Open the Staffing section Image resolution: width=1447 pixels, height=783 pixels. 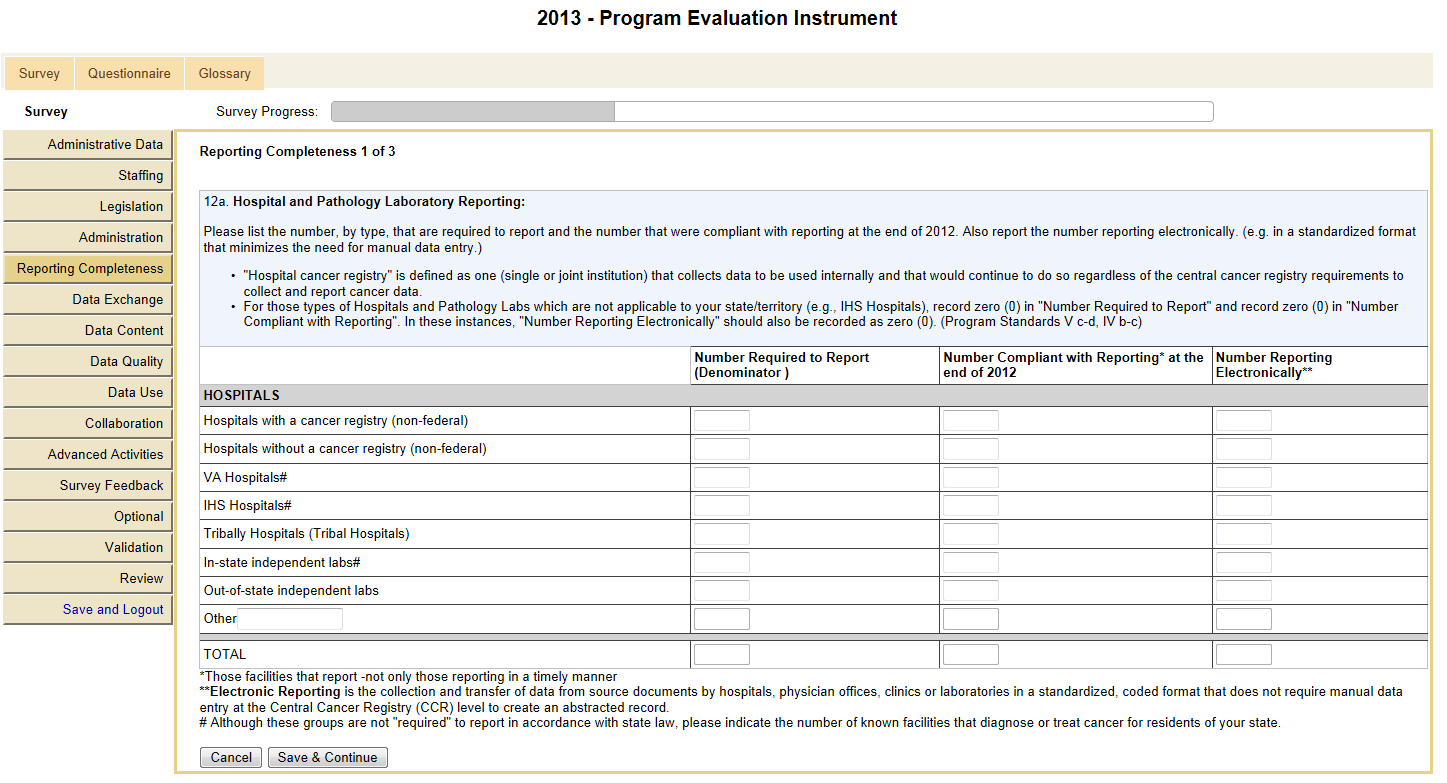pyautogui.click(x=88, y=176)
